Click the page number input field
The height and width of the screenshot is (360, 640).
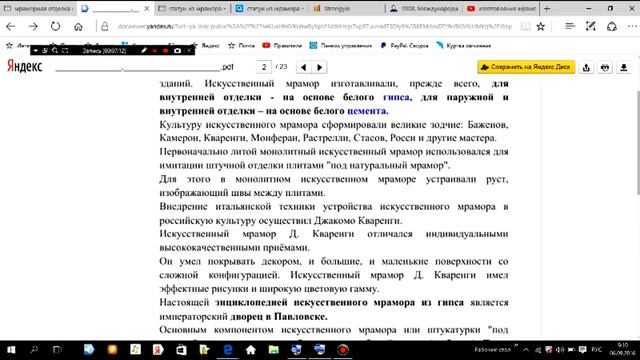264,67
